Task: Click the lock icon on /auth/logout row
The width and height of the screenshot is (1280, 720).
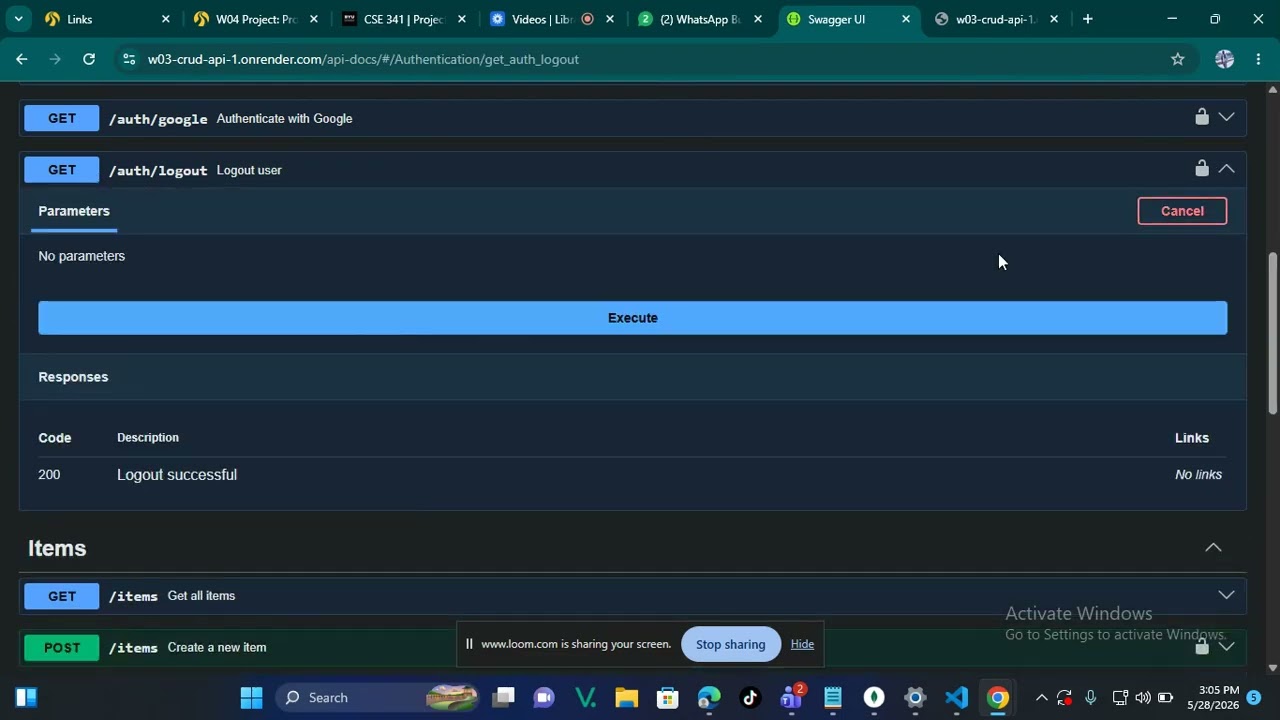Action: click(x=1201, y=169)
